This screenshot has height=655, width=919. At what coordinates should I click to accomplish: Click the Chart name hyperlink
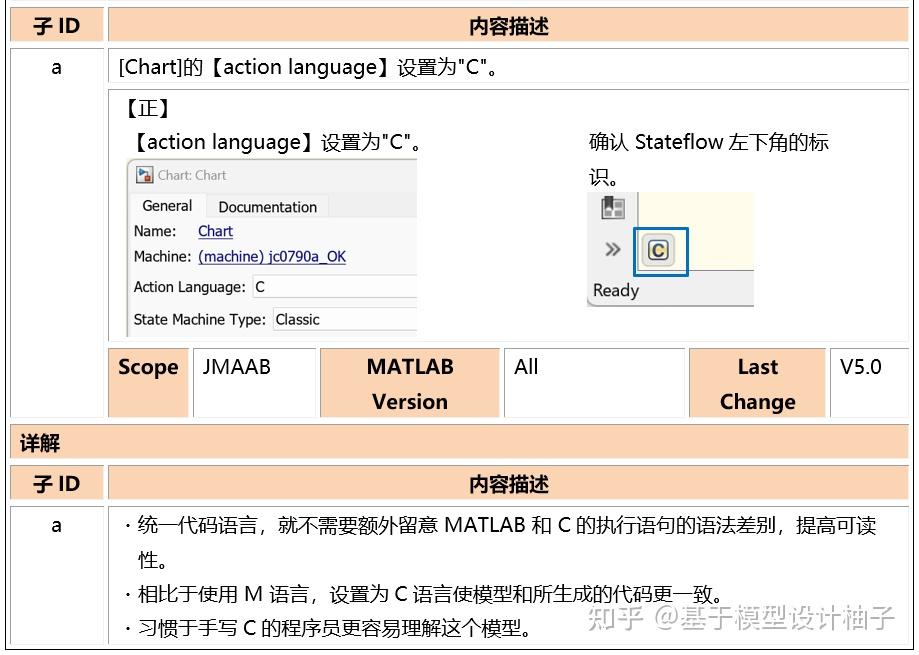[216, 231]
